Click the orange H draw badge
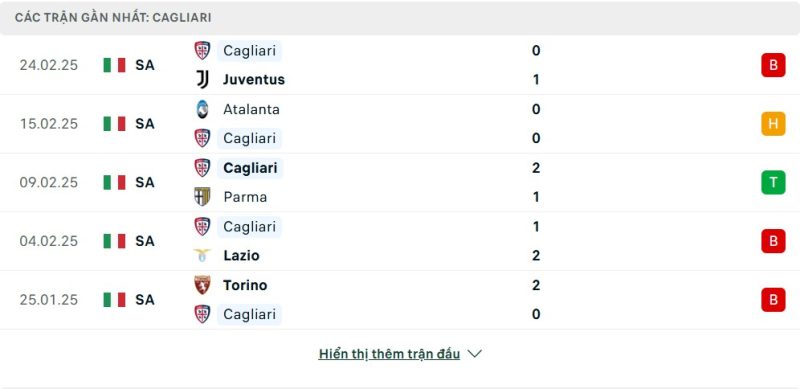Screen dimensions: 800x389 773,124
